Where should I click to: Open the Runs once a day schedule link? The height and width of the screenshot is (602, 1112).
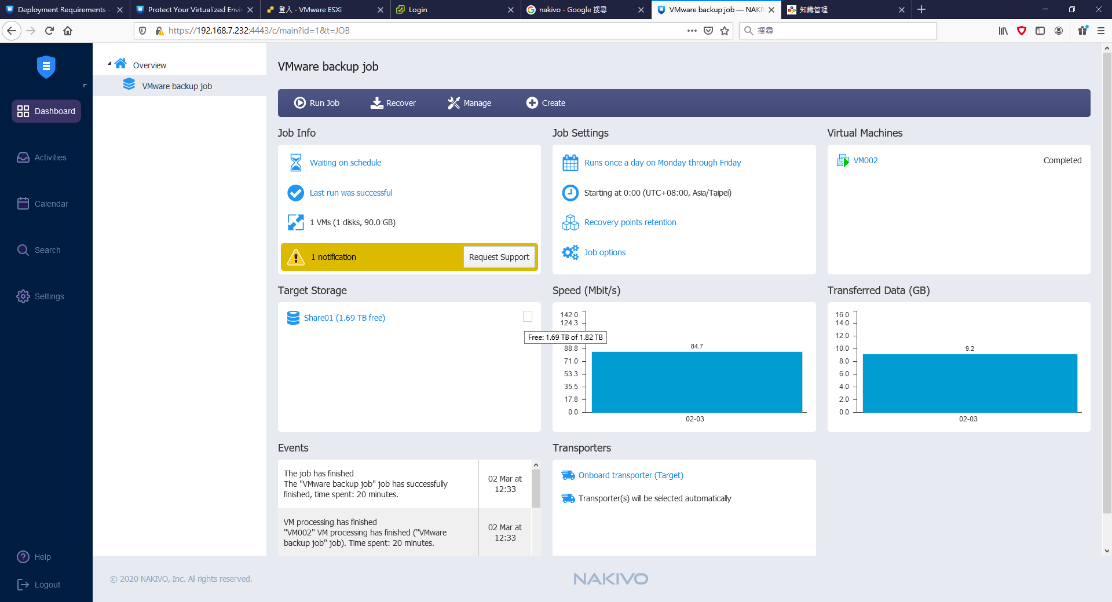click(x=662, y=162)
